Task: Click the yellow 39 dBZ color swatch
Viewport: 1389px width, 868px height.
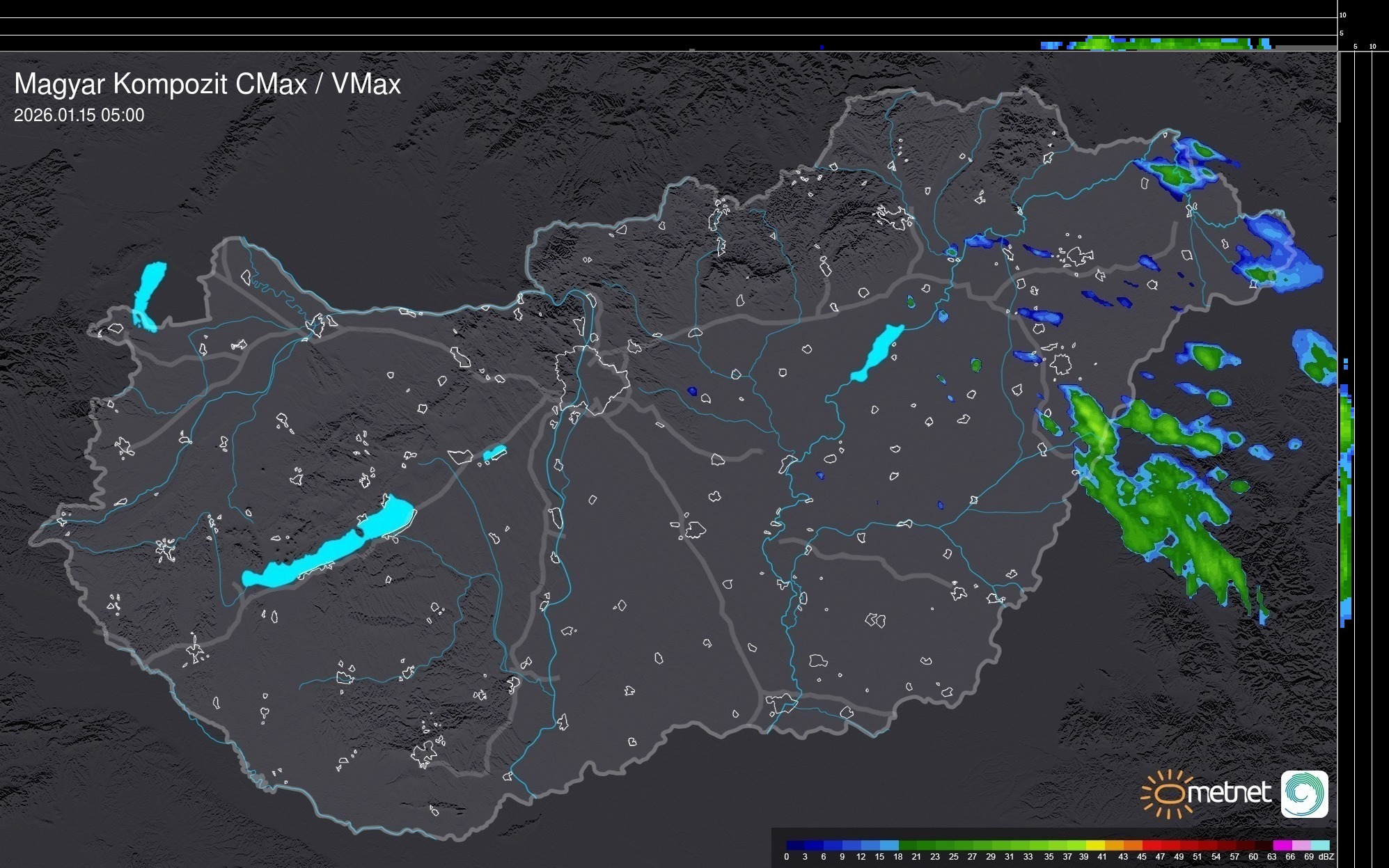Action: (x=1094, y=845)
